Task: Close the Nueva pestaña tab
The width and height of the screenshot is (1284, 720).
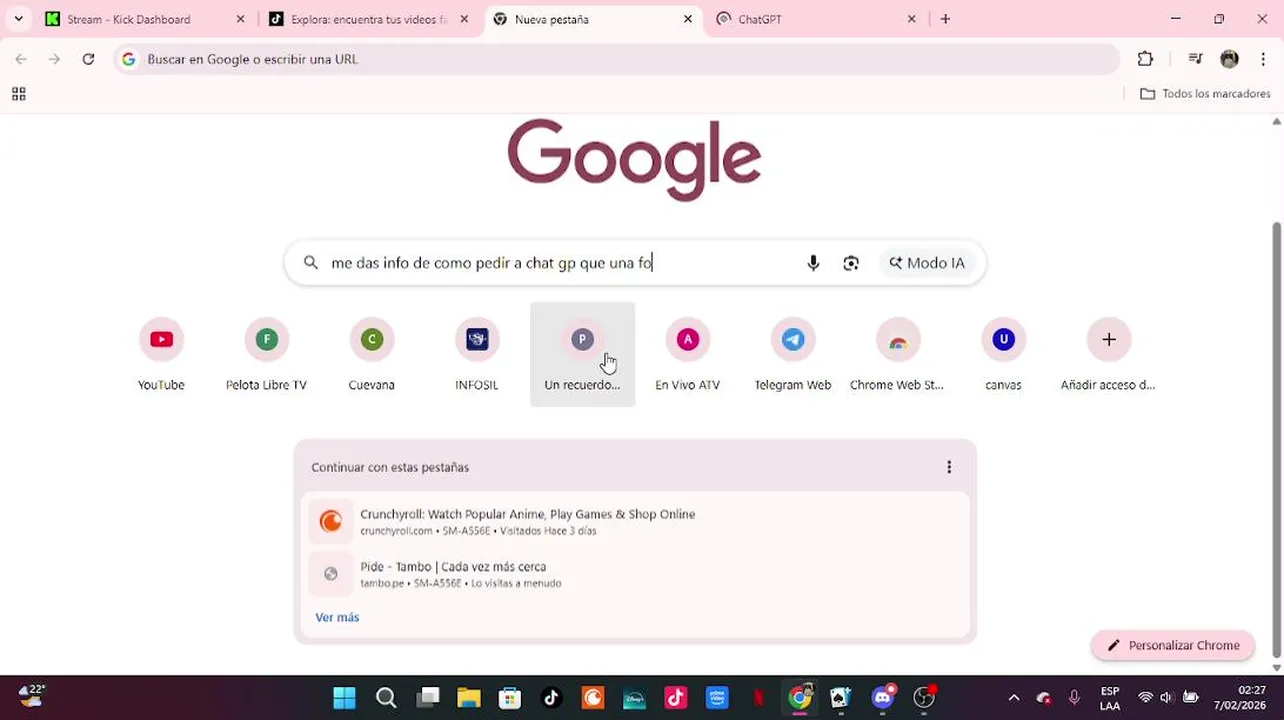Action: click(688, 19)
